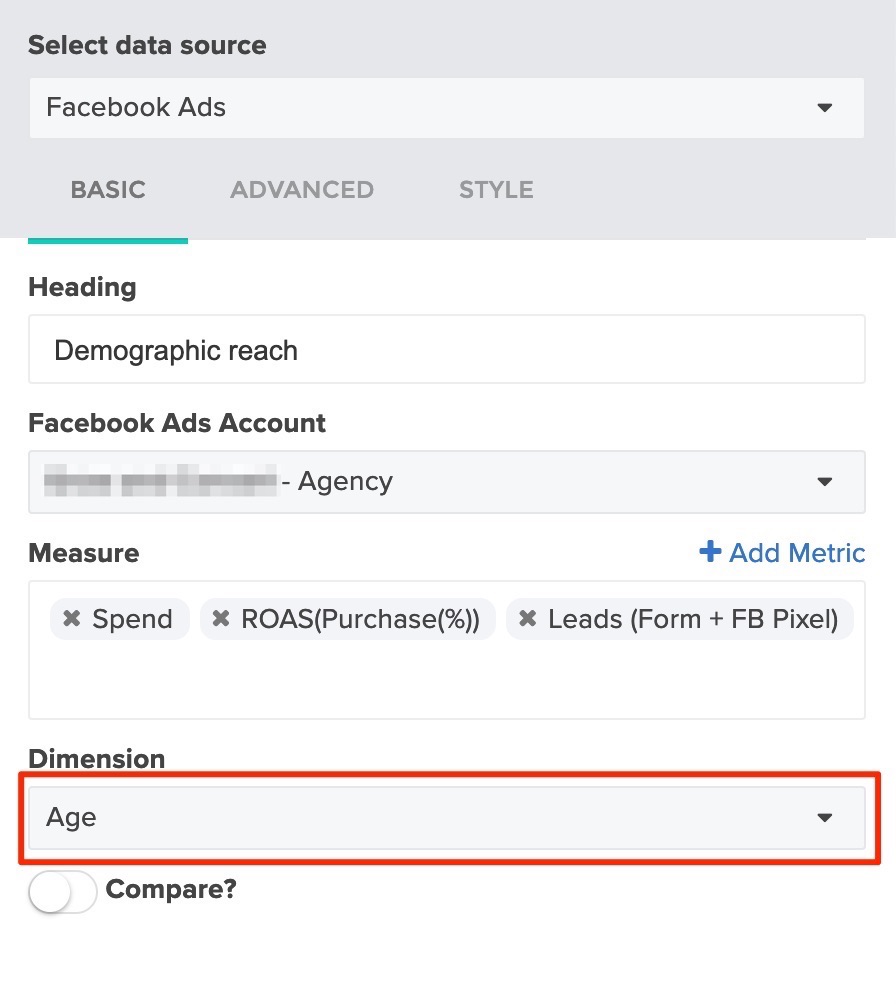Remove the Leads (Form + FB Pixel) tag

pyautogui.click(x=528, y=619)
